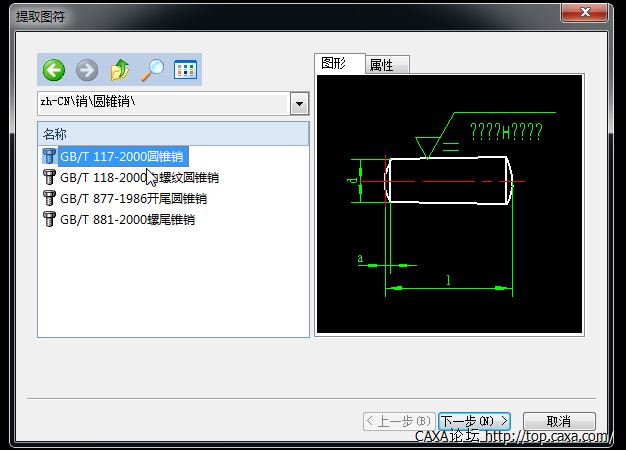Click the zh-CN\销\圆锥销 path field
The height and width of the screenshot is (450, 626).
click(162, 103)
